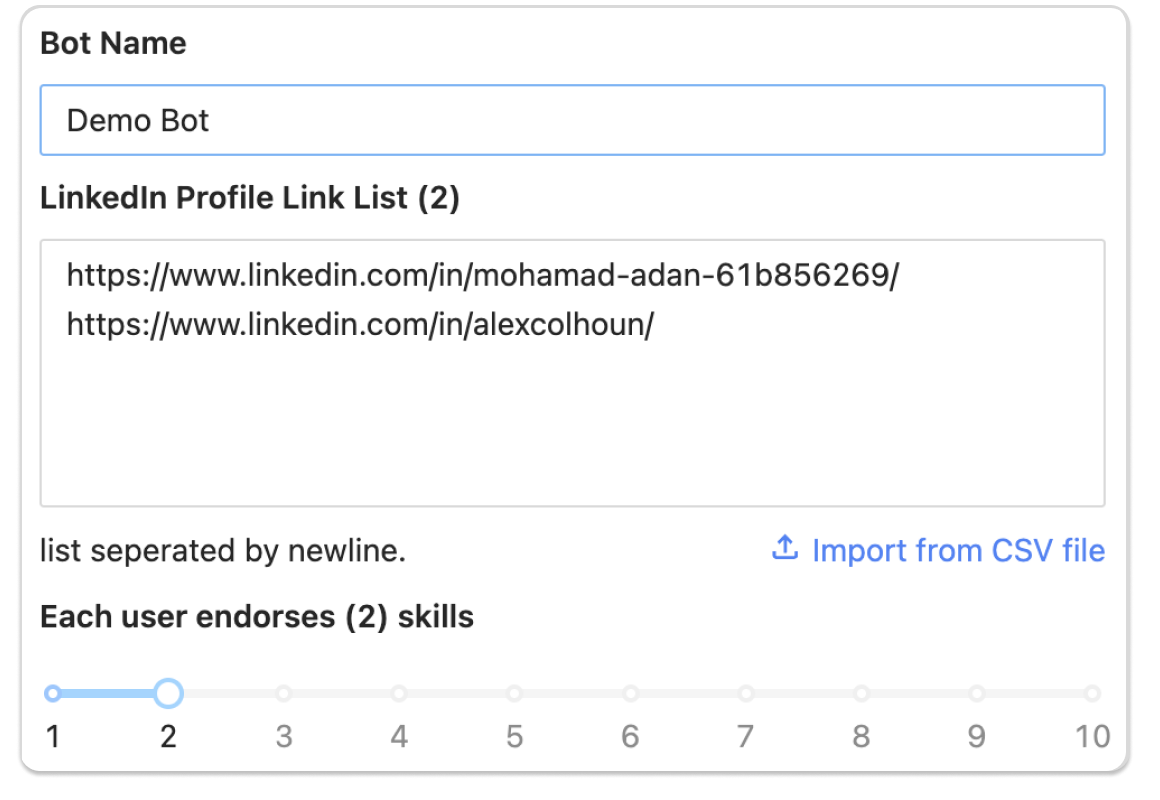Select the mohamad-adan LinkedIn URL line
Image resolution: width=1160 pixels, height=800 pixels.
(x=483, y=276)
